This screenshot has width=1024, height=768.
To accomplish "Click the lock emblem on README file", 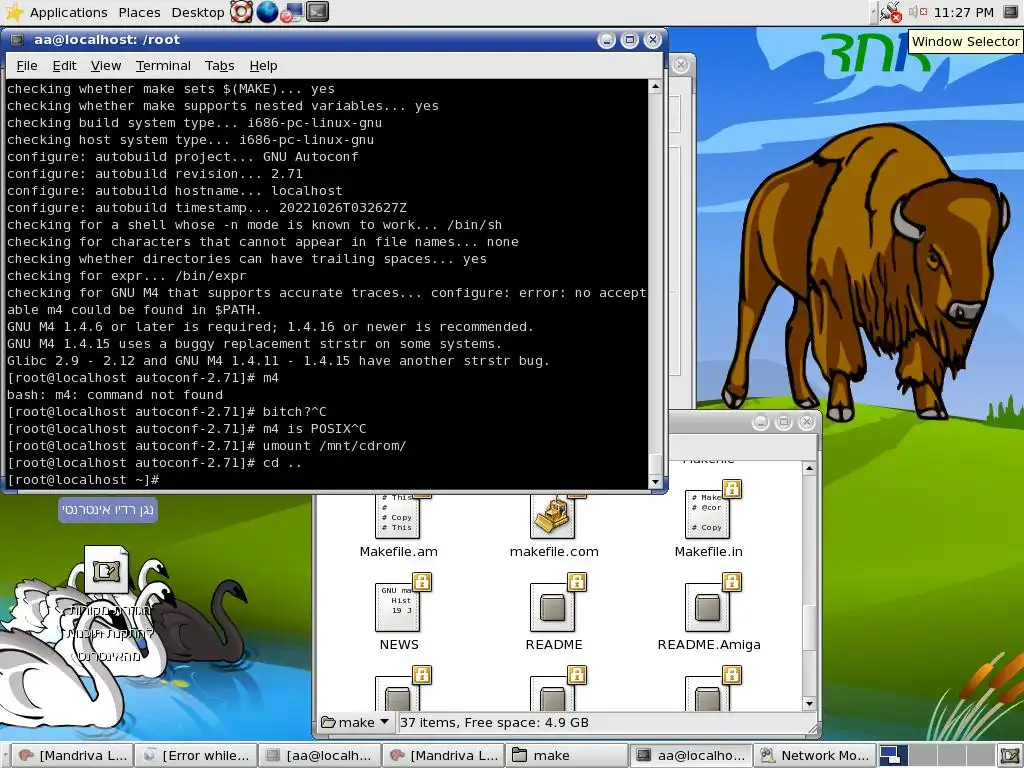I will [x=577, y=581].
